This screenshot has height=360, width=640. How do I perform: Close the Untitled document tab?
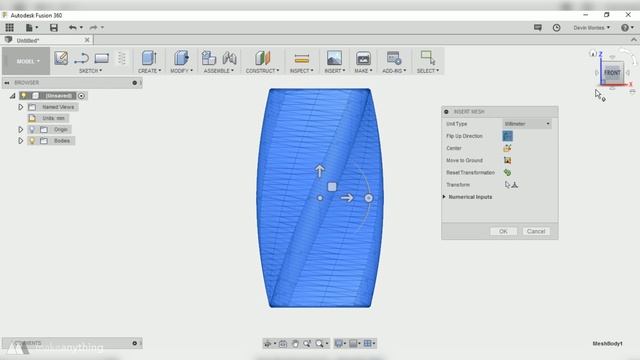[x=87, y=40]
